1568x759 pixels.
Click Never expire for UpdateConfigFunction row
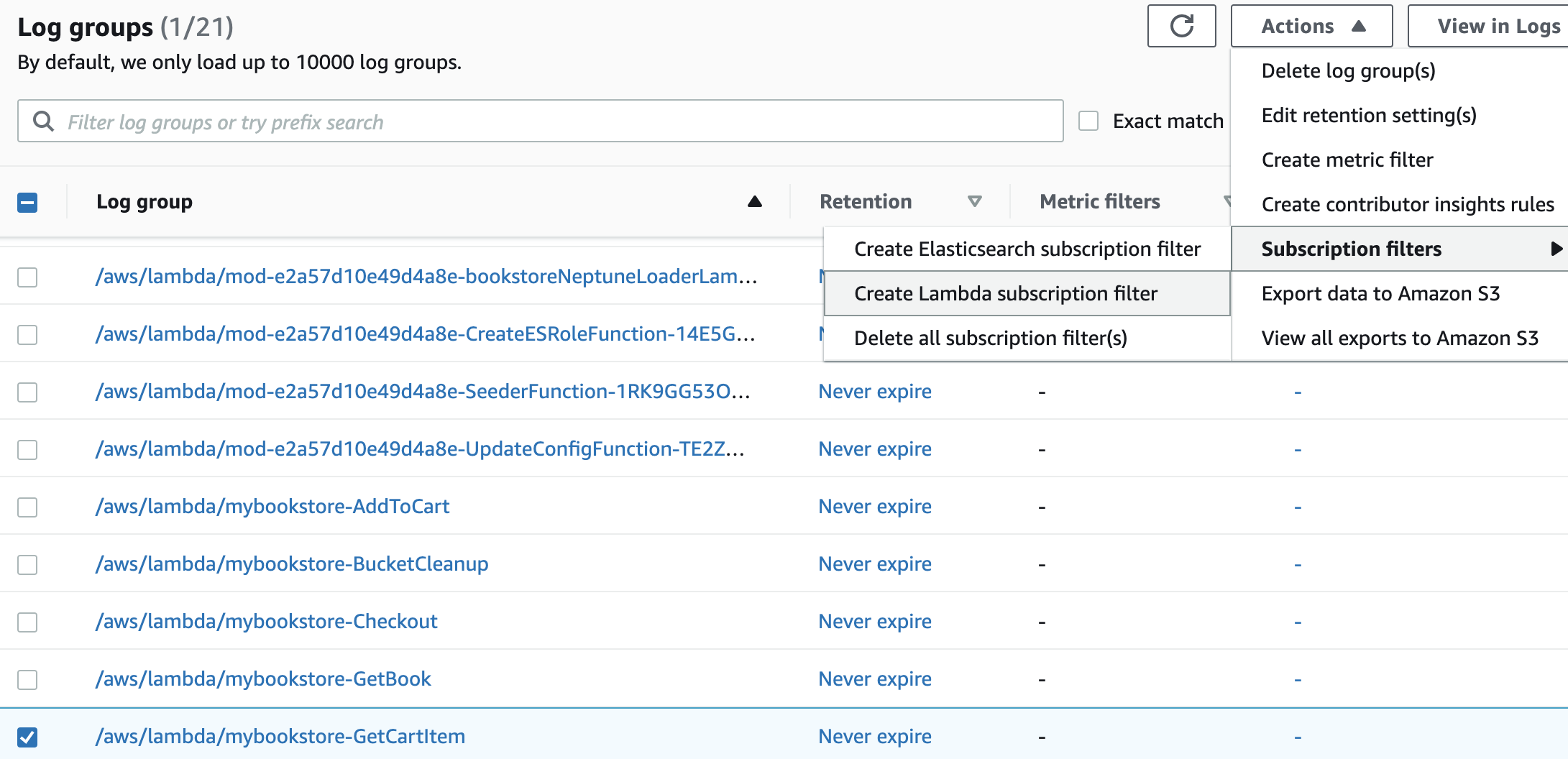(x=875, y=449)
